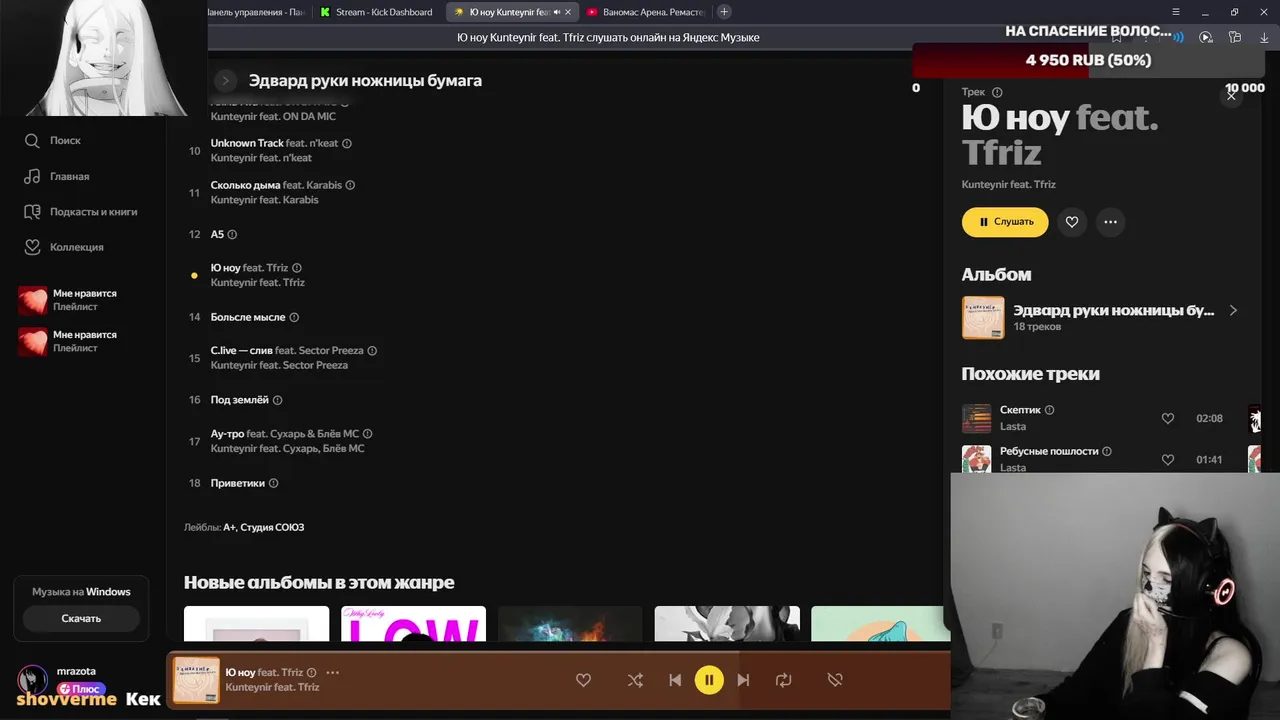Play track Приветики
Screen dimensions: 1280x720
[x=238, y=483]
